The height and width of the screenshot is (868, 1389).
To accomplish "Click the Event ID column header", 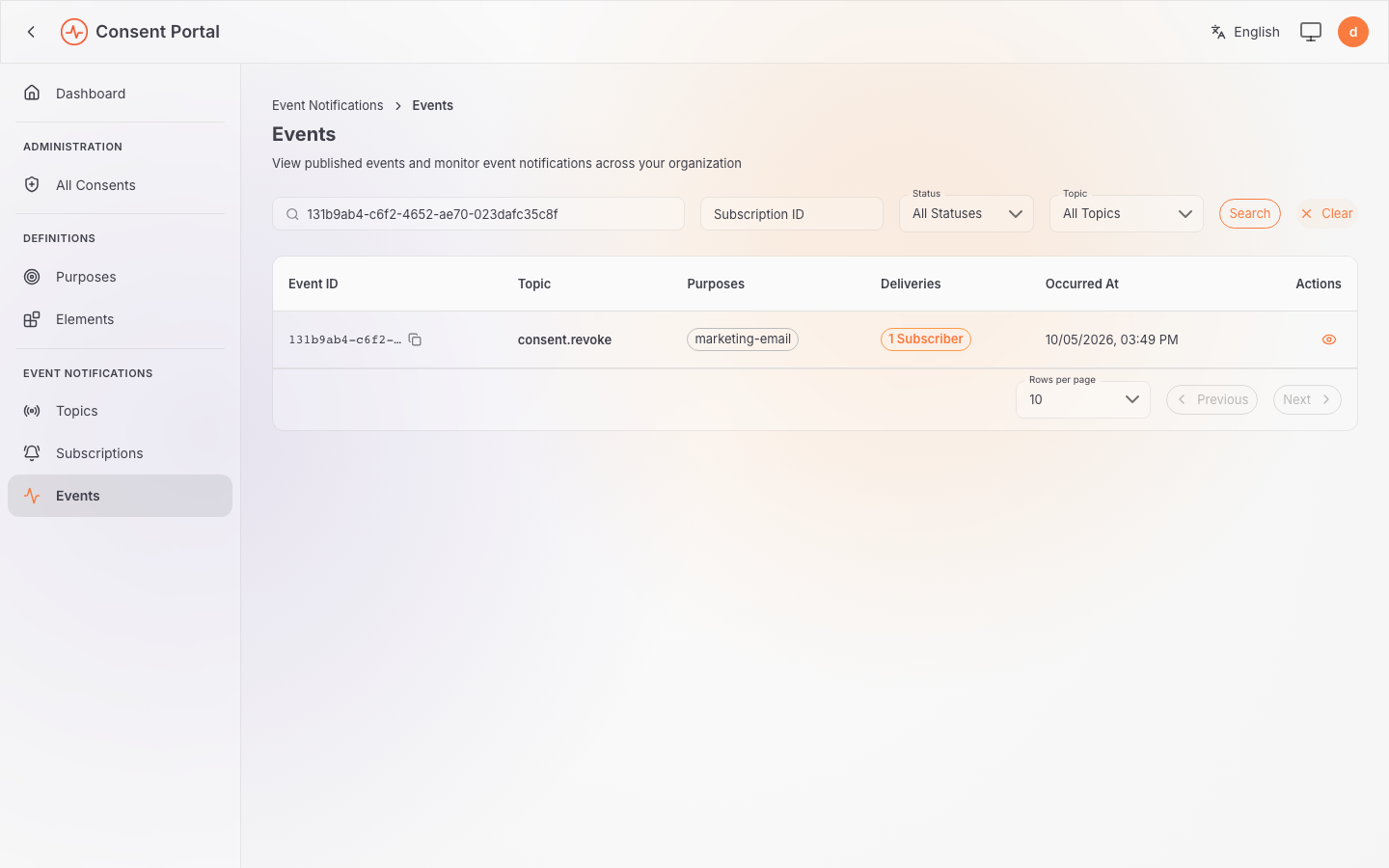I will (313, 284).
